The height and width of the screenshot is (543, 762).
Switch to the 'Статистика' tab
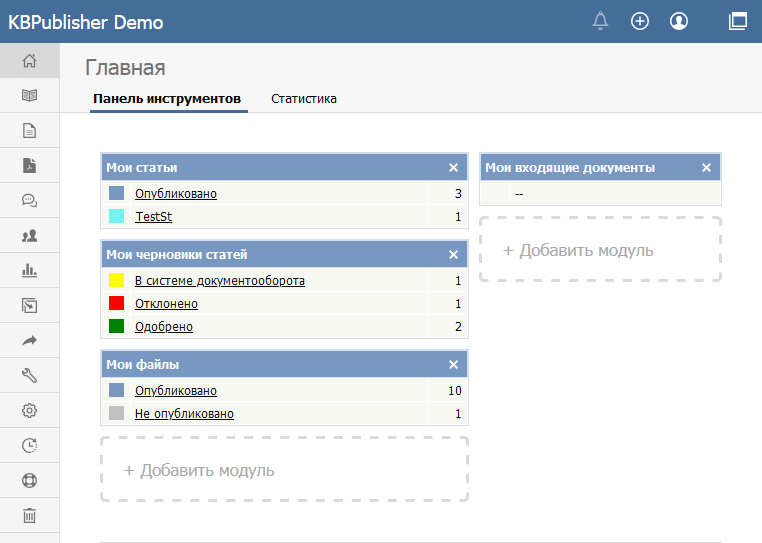(304, 99)
